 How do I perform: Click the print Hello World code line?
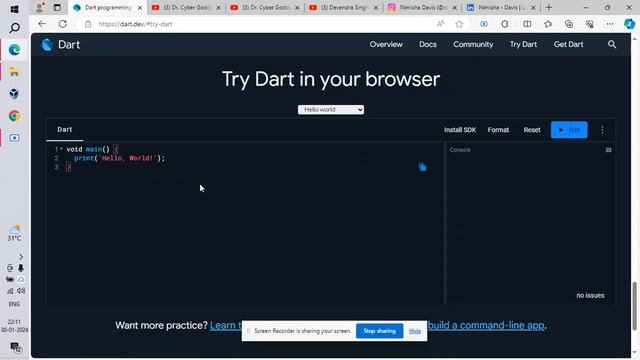[x=119, y=158]
